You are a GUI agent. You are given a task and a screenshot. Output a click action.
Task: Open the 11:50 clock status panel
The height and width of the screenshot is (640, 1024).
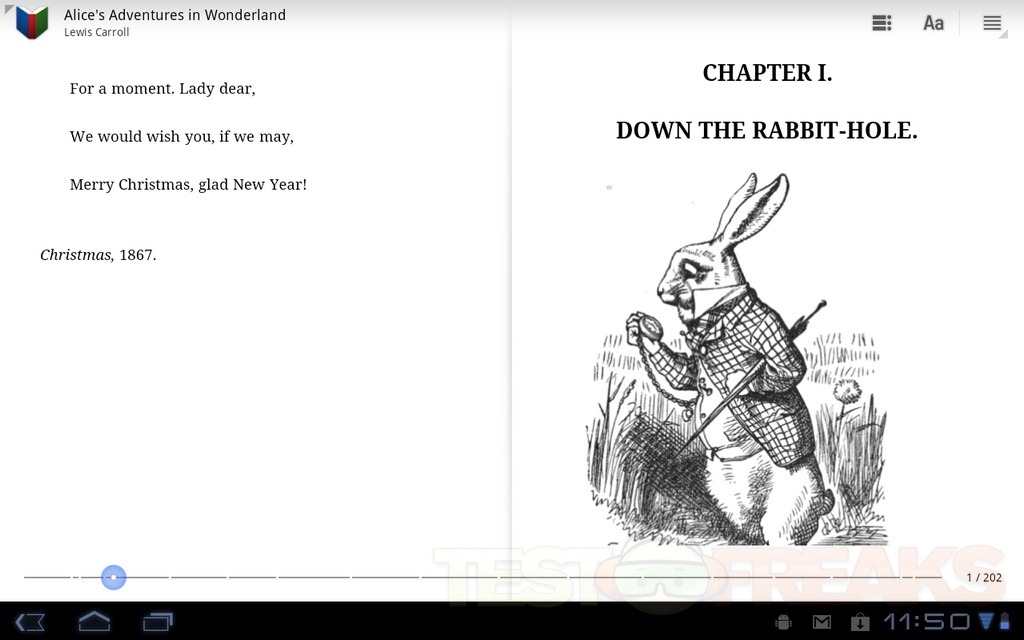click(926, 621)
